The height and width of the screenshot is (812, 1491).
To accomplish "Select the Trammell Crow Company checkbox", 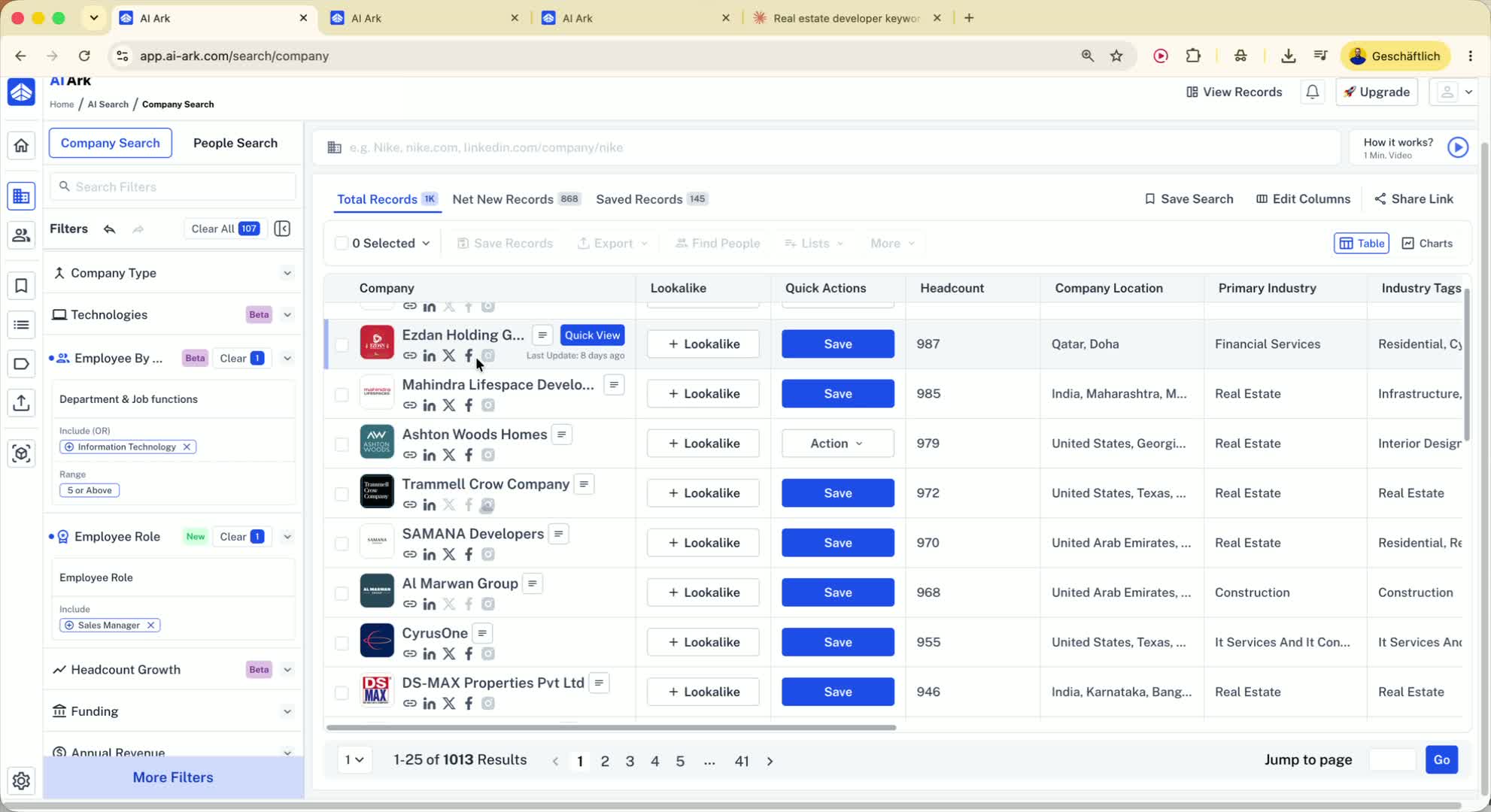I will click(x=342, y=493).
